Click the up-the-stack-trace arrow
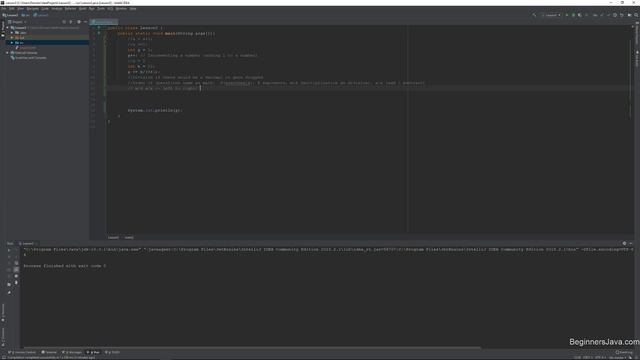This screenshot has width=640, height=360. (x=16, y=250)
